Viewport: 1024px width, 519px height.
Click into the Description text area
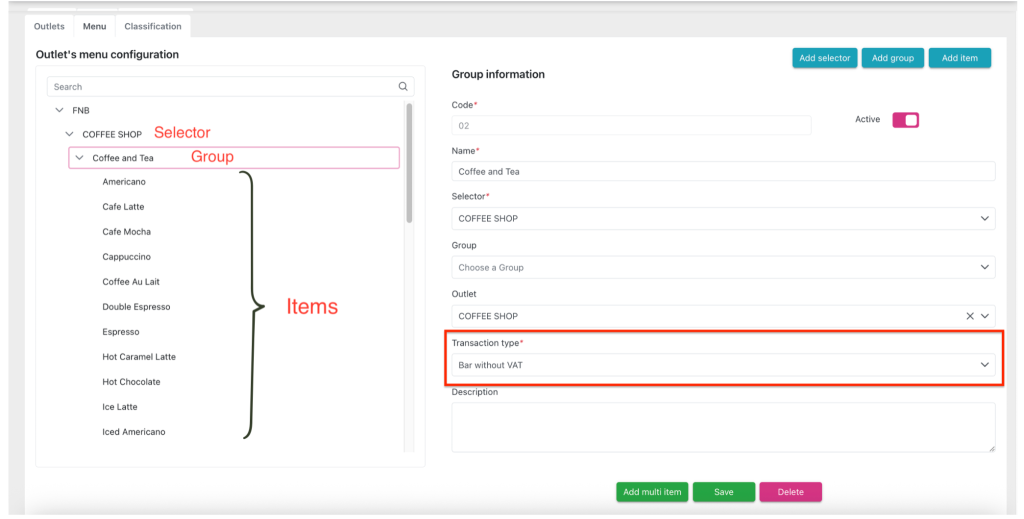click(x=723, y=427)
